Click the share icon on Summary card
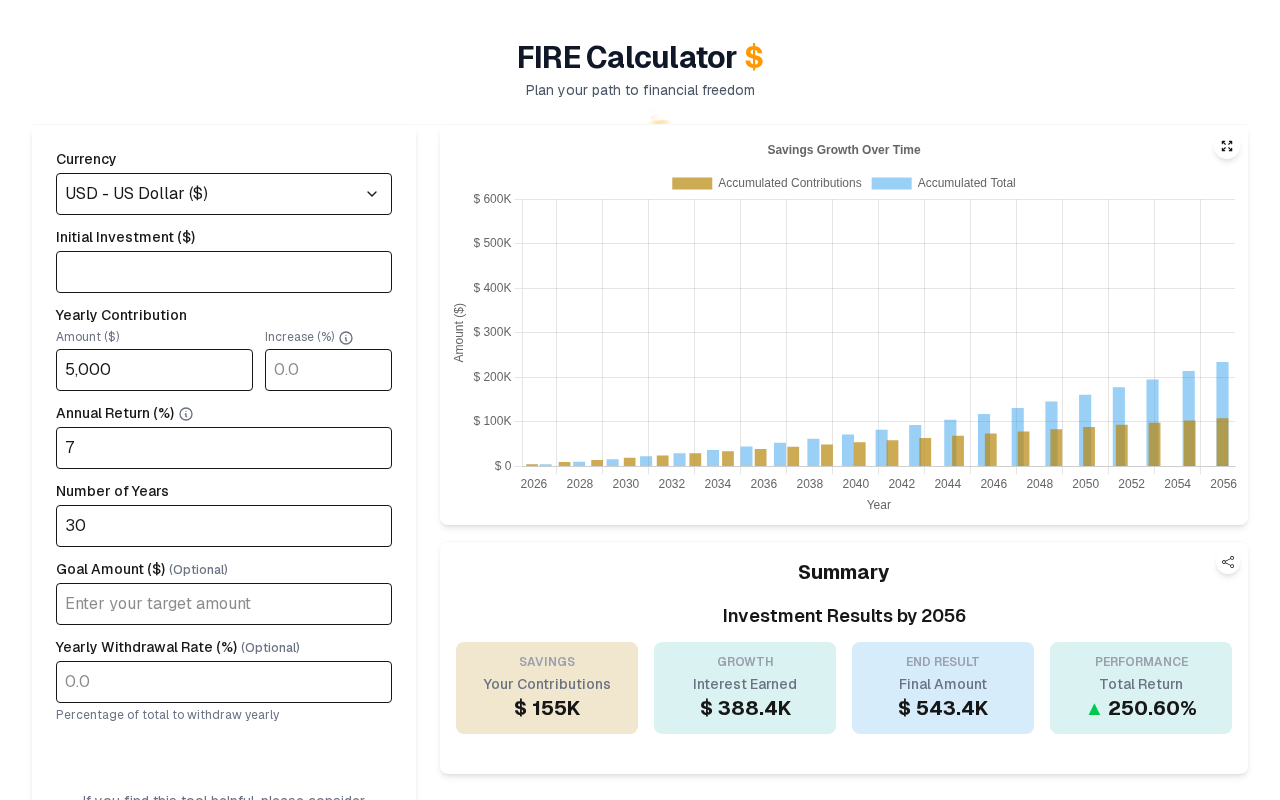Screen dimensions: 1280x800 [1228, 562]
